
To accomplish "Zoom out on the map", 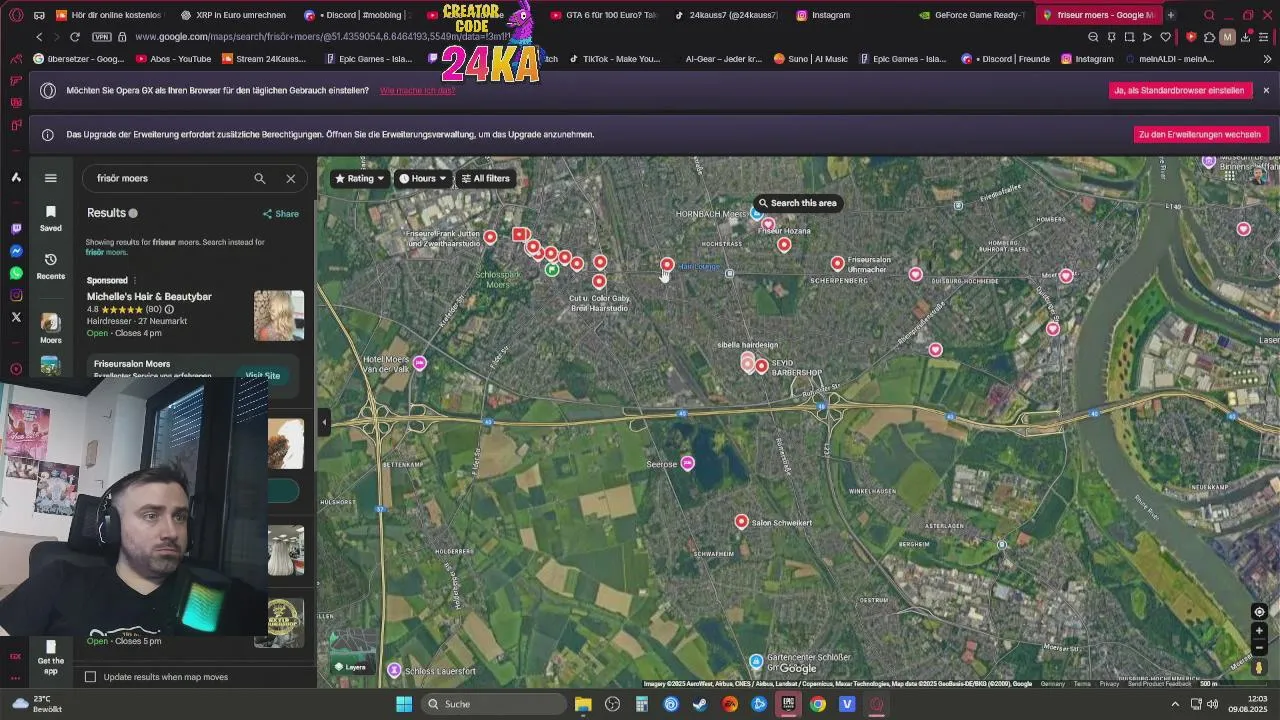I will (x=1259, y=647).
